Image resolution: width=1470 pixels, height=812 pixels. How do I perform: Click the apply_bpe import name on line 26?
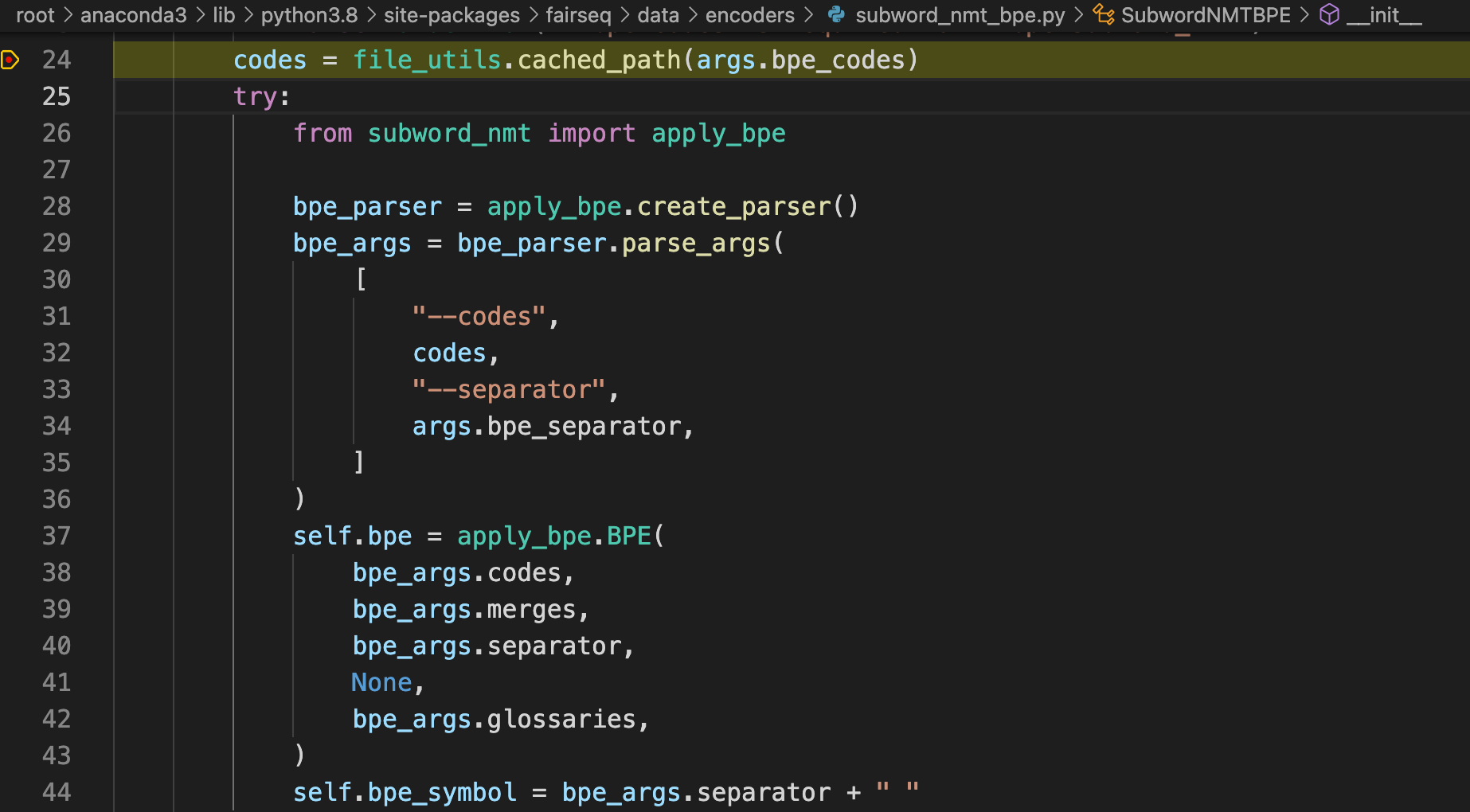718,133
